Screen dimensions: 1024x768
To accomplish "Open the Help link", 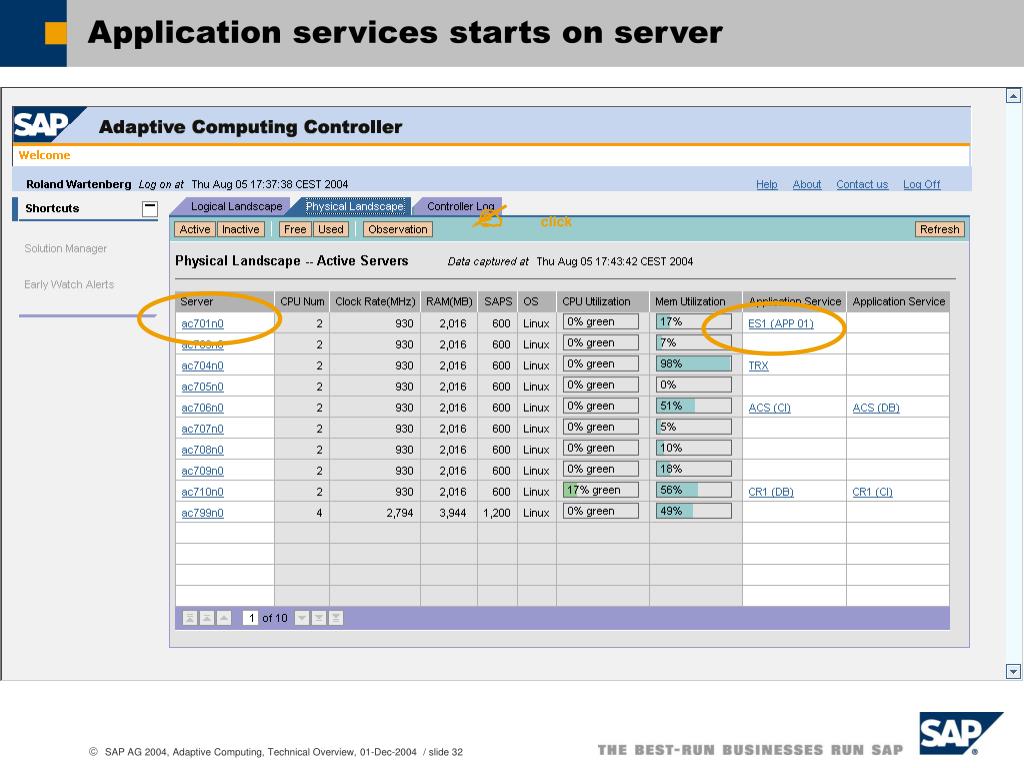I will point(767,185).
